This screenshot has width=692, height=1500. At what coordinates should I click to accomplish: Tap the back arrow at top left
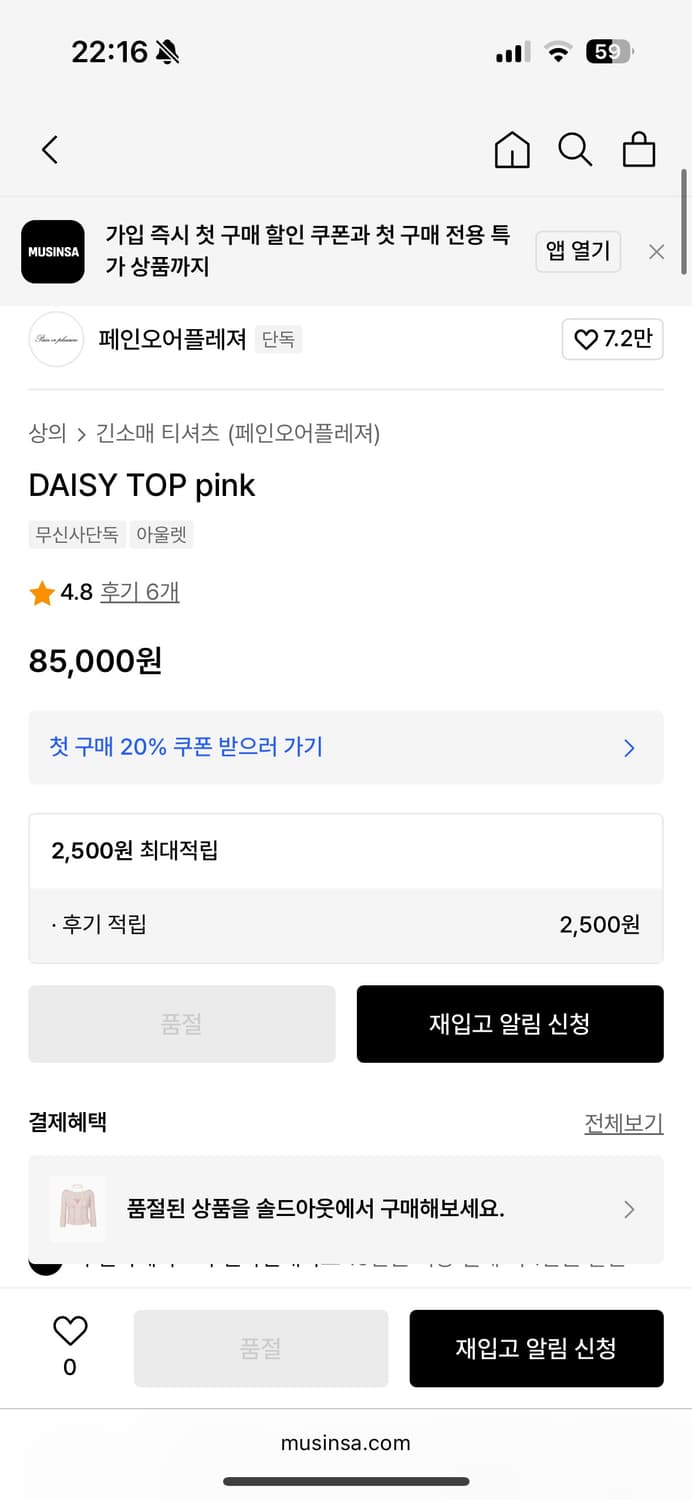pos(50,149)
